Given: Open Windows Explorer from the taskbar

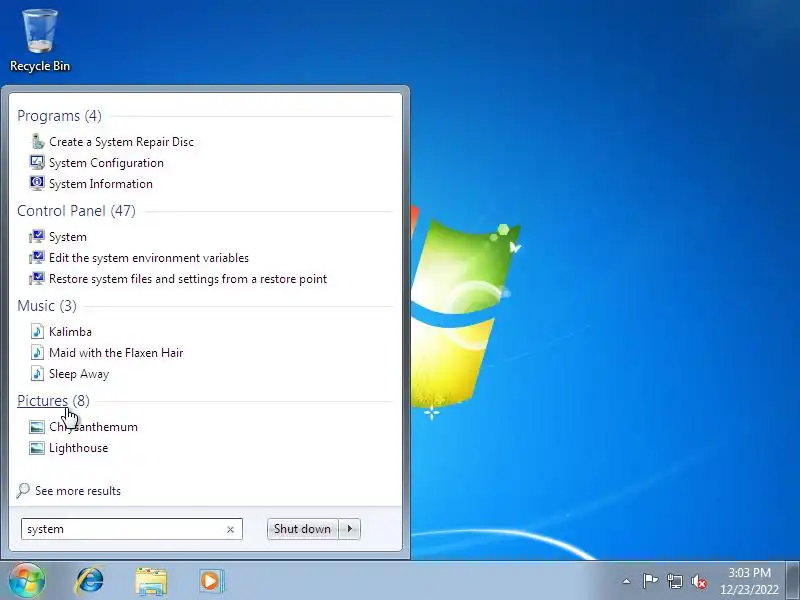Looking at the screenshot, I should 151,581.
